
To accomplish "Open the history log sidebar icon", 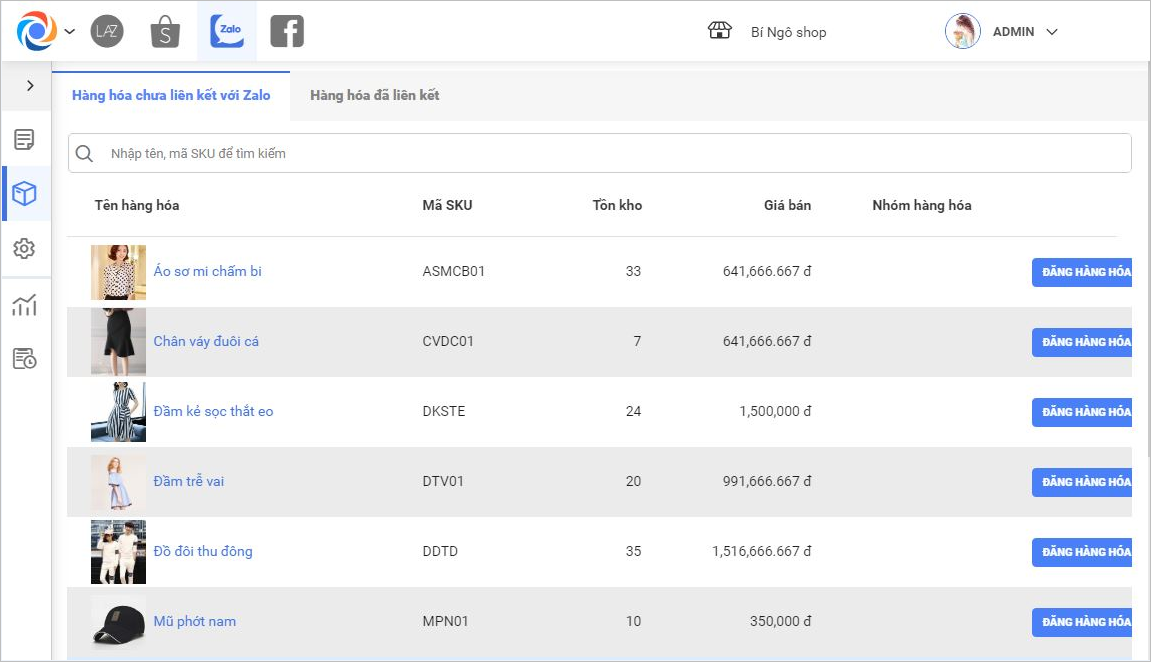I will 25,359.
